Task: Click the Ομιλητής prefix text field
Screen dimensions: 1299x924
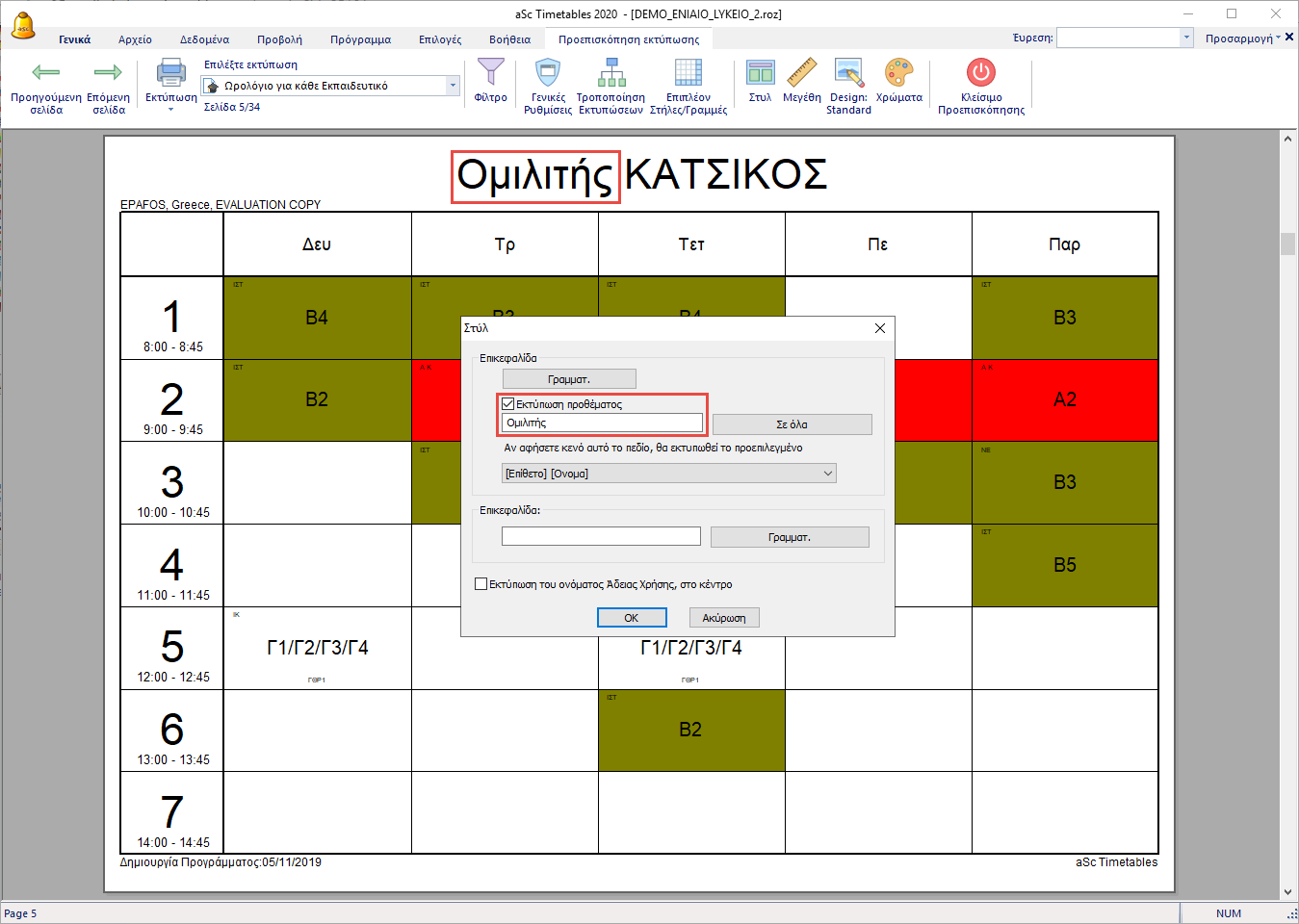Action: [602, 423]
